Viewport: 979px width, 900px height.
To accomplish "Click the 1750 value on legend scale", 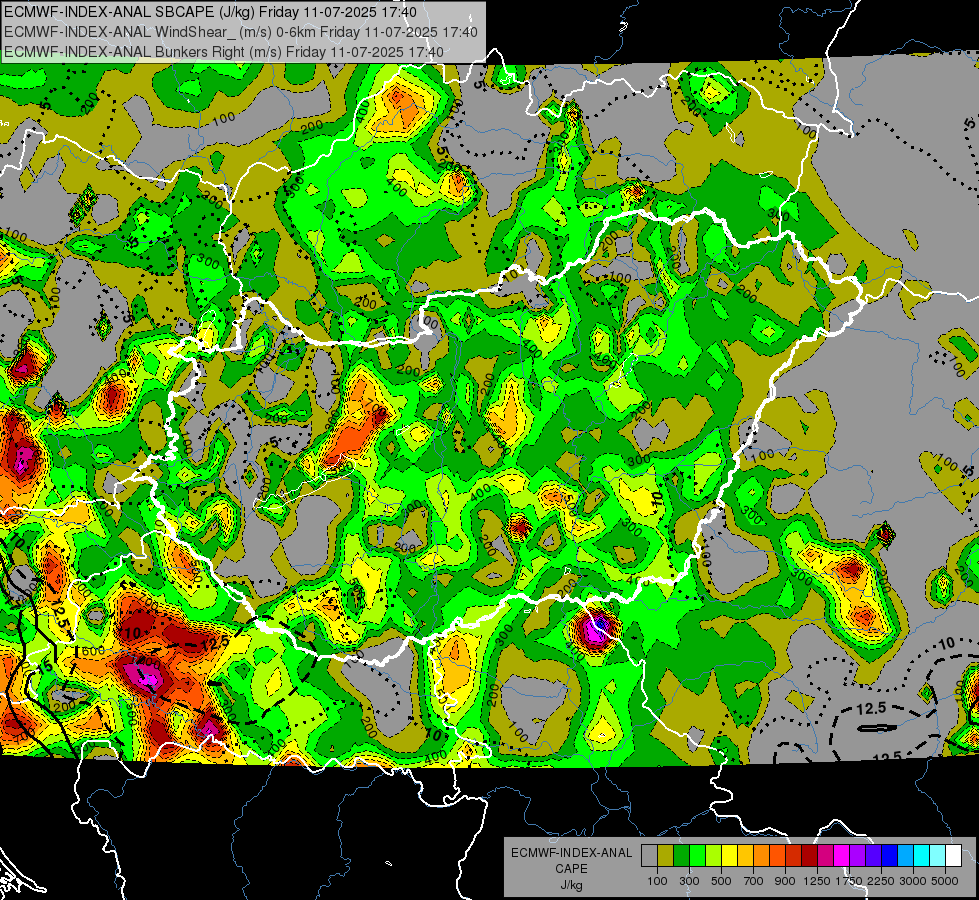I will tap(848, 881).
